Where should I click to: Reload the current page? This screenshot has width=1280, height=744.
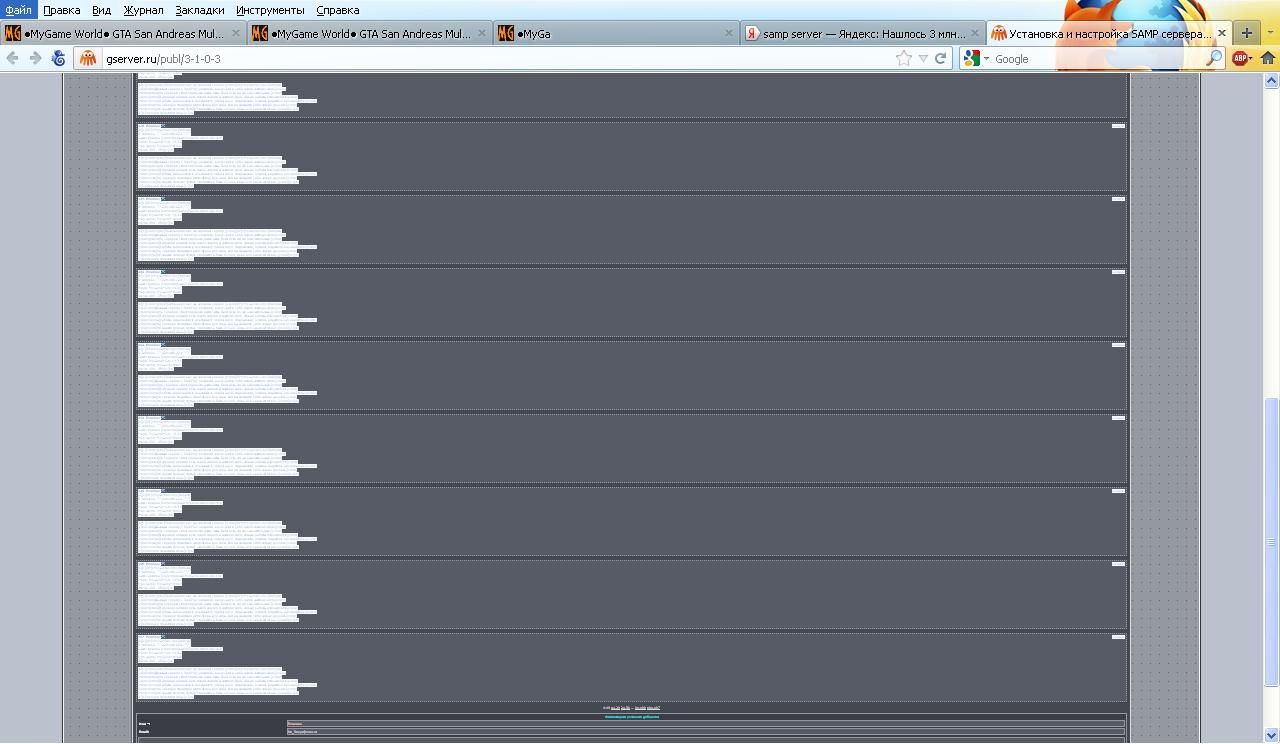tap(940, 58)
